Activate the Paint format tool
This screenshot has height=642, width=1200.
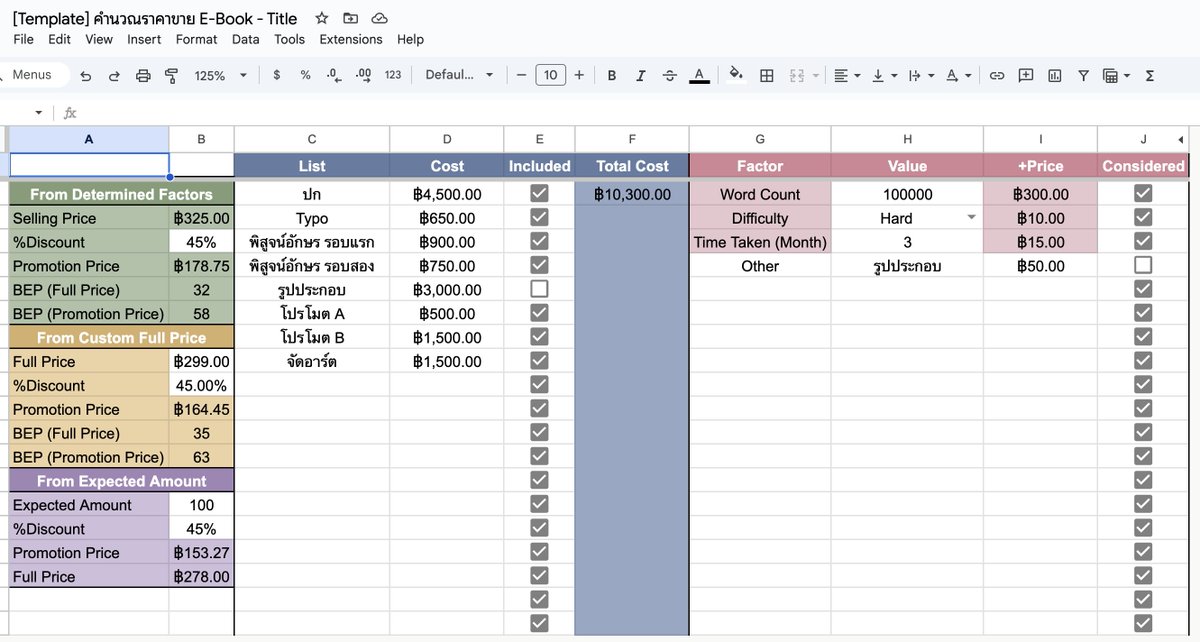tap(171, 75)
